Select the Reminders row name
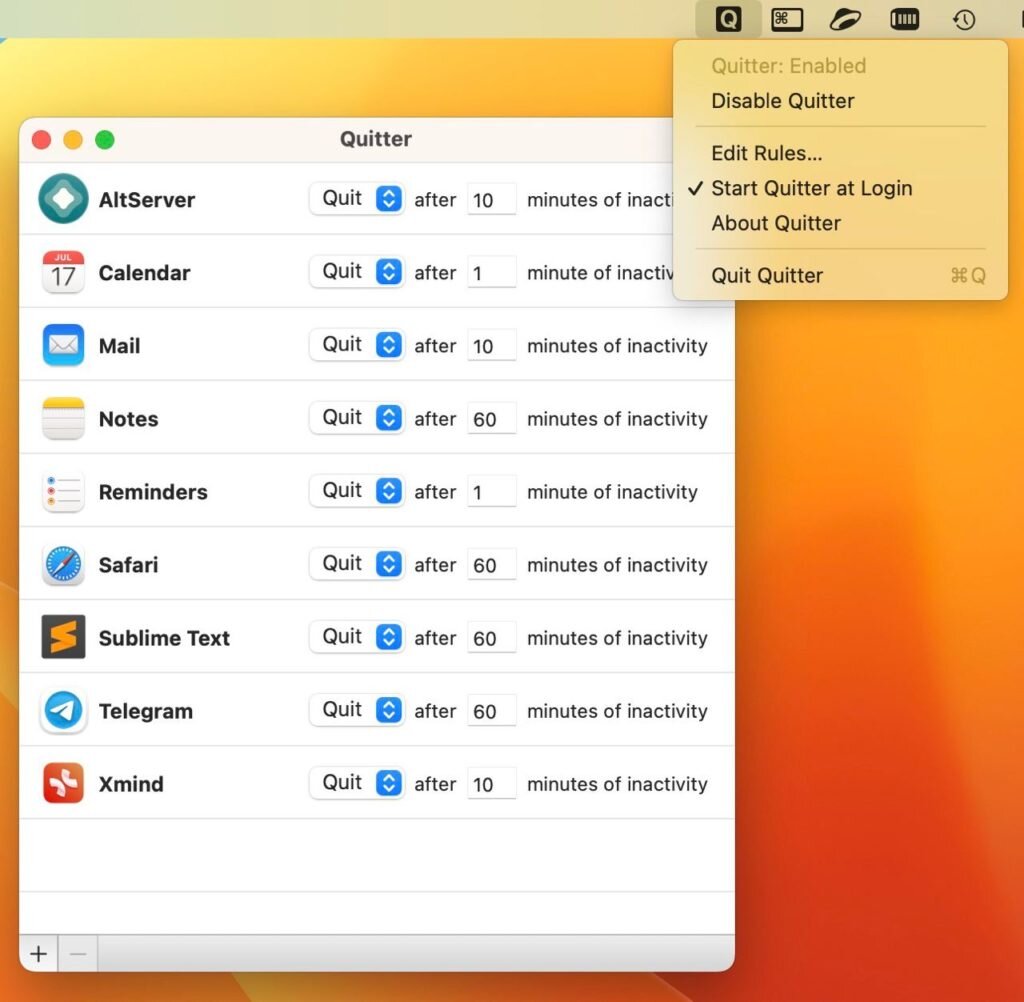The height and width of the screenshot is (1002, 1024). point(153,493)
